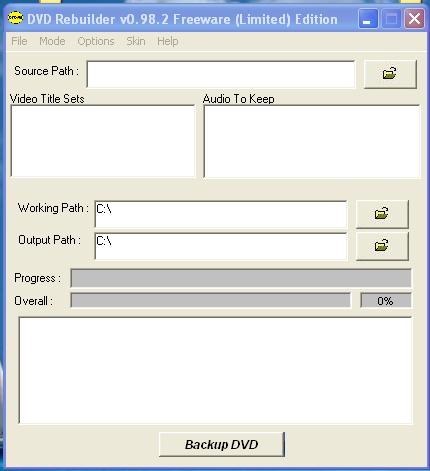Browse for the Working Path folder
This screenshot has width=430, height=471.
pos(382,214)
